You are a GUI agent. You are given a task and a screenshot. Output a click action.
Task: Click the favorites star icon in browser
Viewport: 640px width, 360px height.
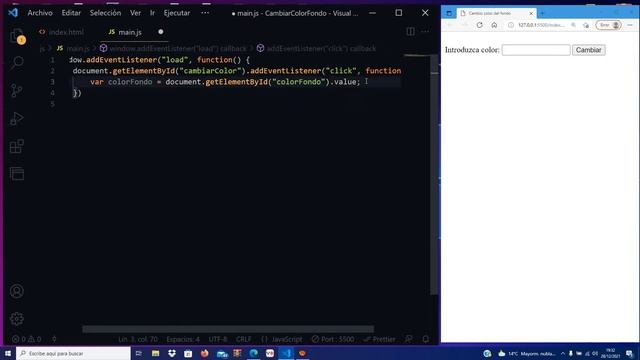pos(586,25)
